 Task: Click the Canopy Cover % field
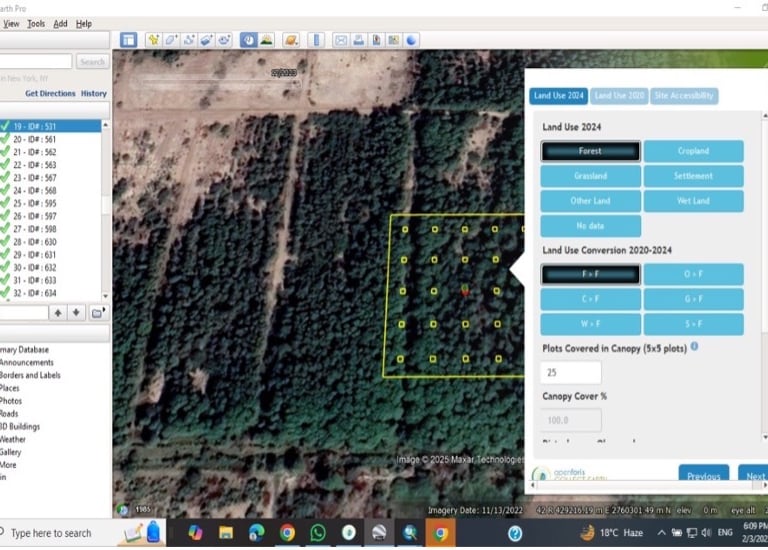coord(571,420)
